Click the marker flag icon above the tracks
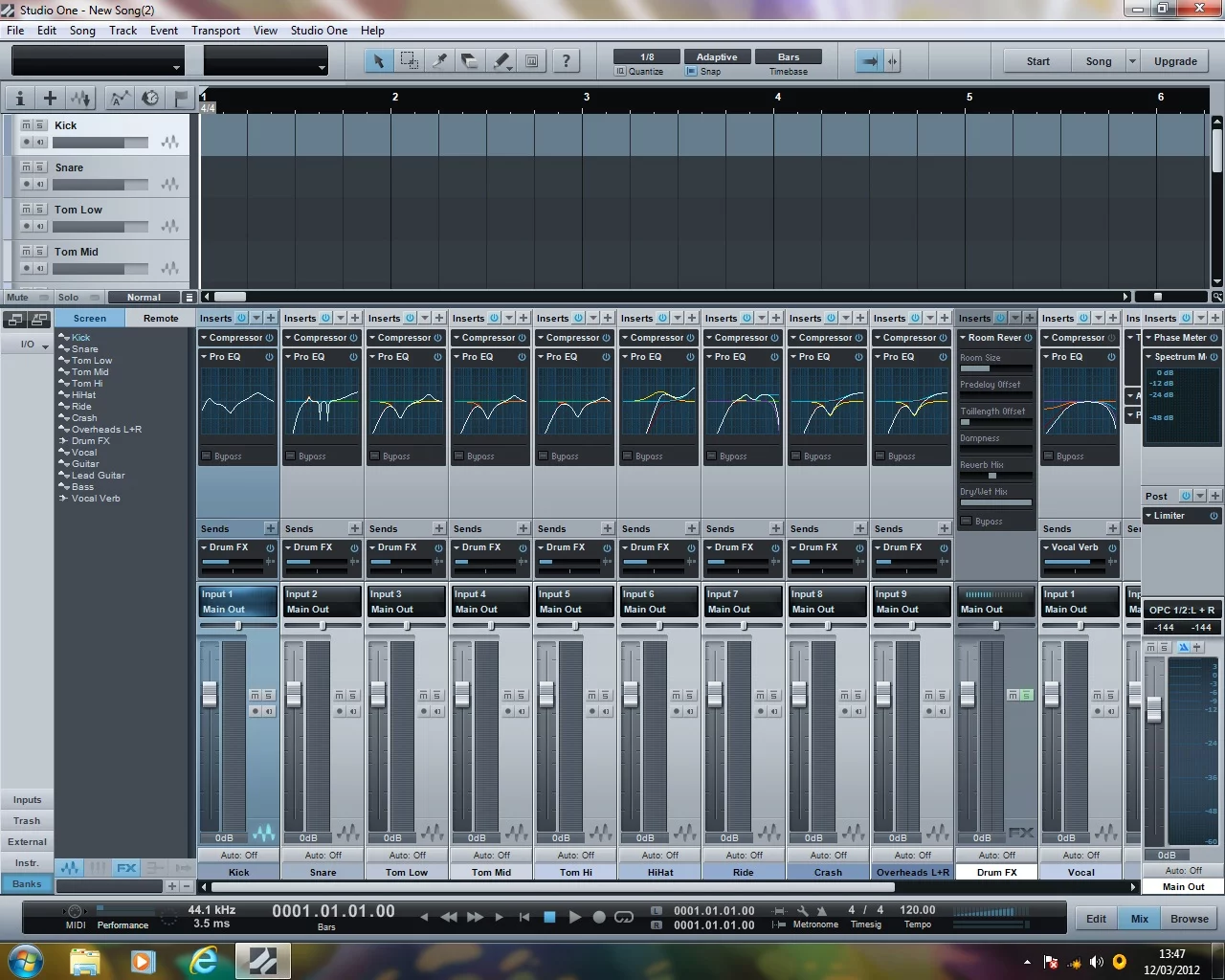Viewport: 1225px width, 980px height. [x=180, y=97]
